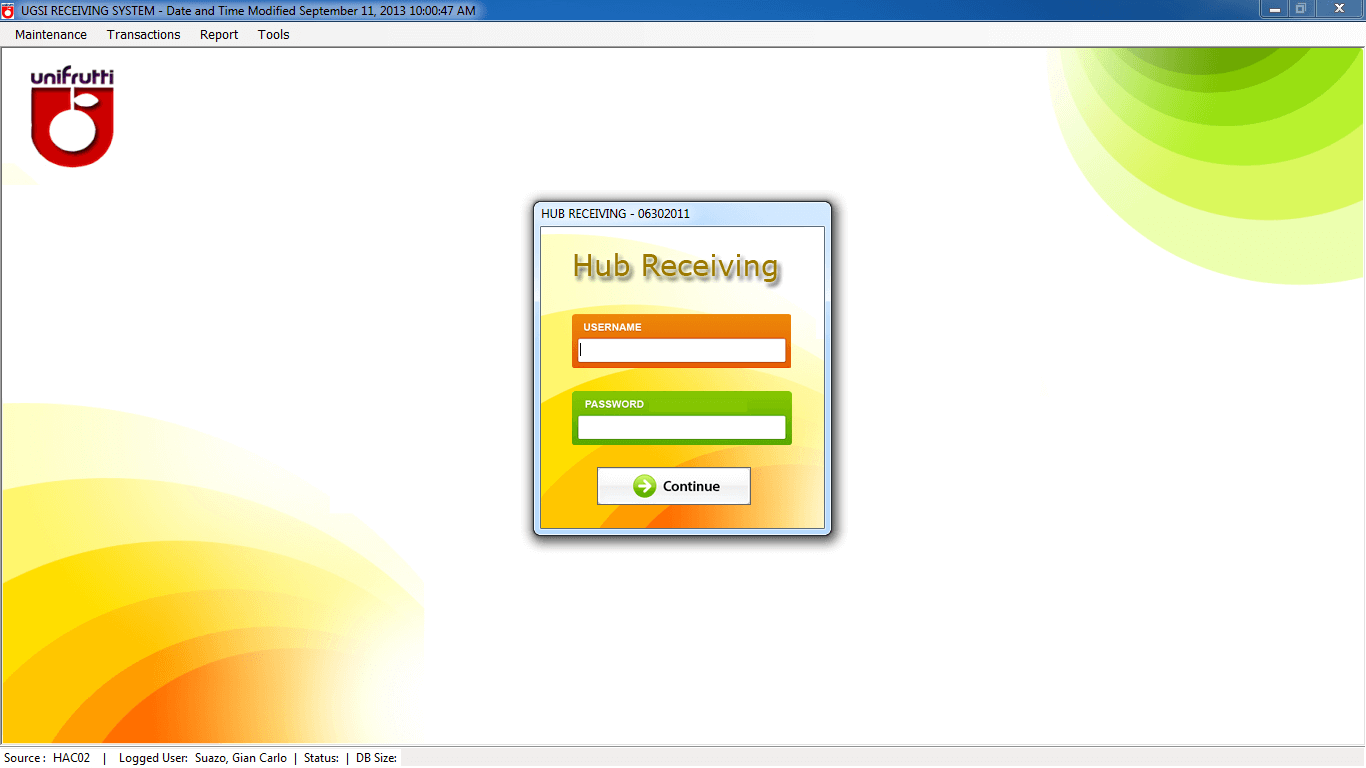1366x768 pixels.
Task: Click the Hub Receiving heading text
Action: [x=676, y=266]
